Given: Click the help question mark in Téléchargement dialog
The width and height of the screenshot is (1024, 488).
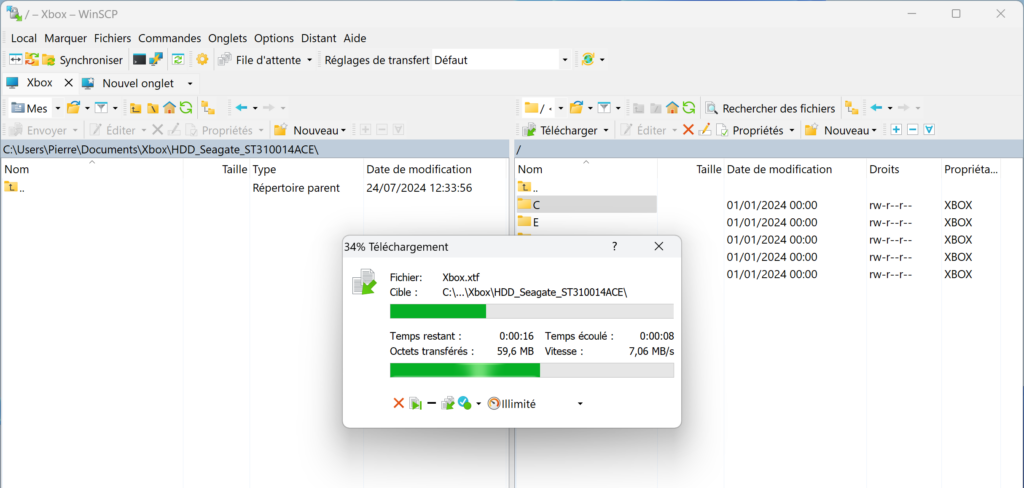Looking at the screenshot, I should coord(614,246).
